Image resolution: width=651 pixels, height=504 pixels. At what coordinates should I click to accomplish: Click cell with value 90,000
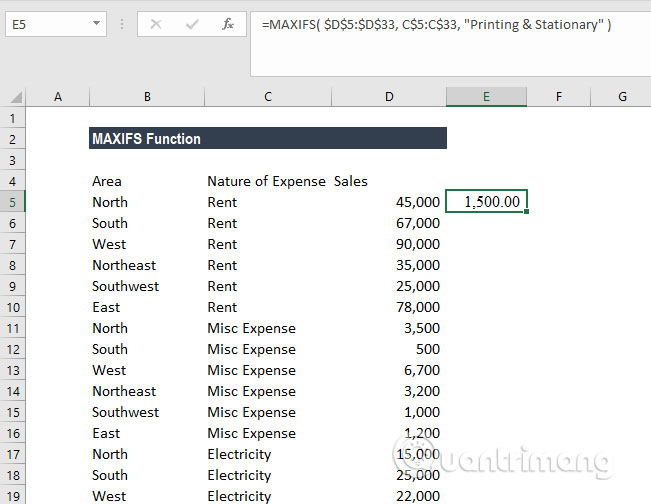click(x=389, y=244)
